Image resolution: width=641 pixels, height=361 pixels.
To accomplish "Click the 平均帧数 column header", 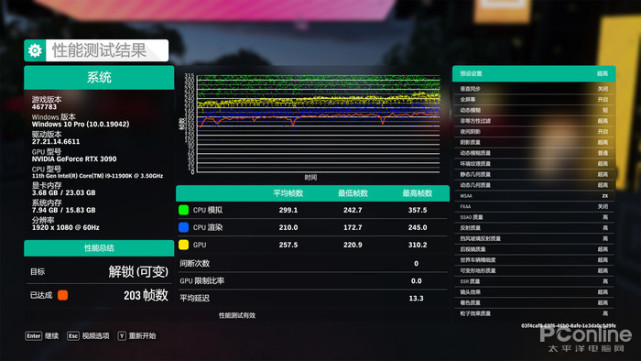I will 288,193.
